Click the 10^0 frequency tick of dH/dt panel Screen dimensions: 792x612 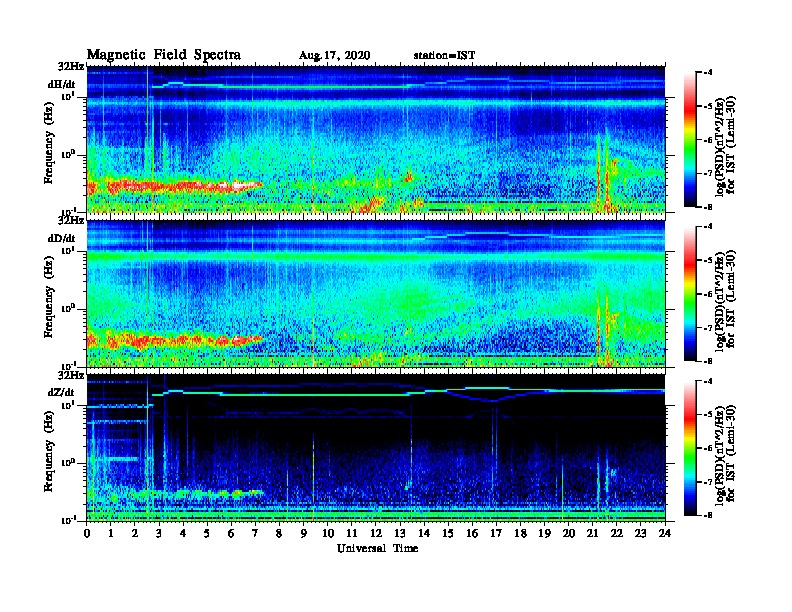point(68,154)
